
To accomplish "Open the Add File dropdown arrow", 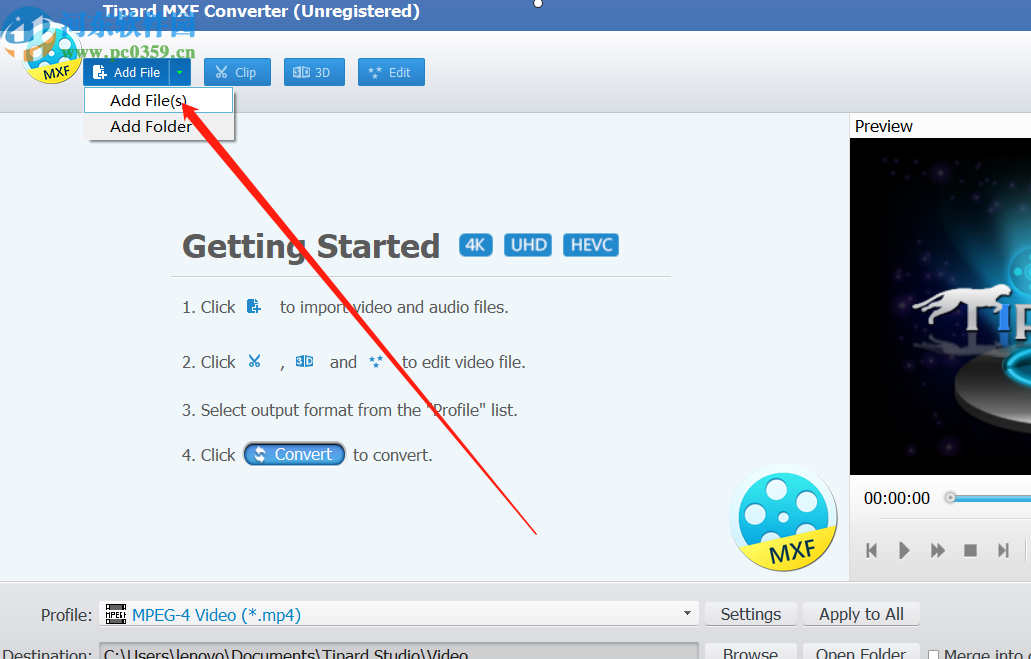I will 180,72.
